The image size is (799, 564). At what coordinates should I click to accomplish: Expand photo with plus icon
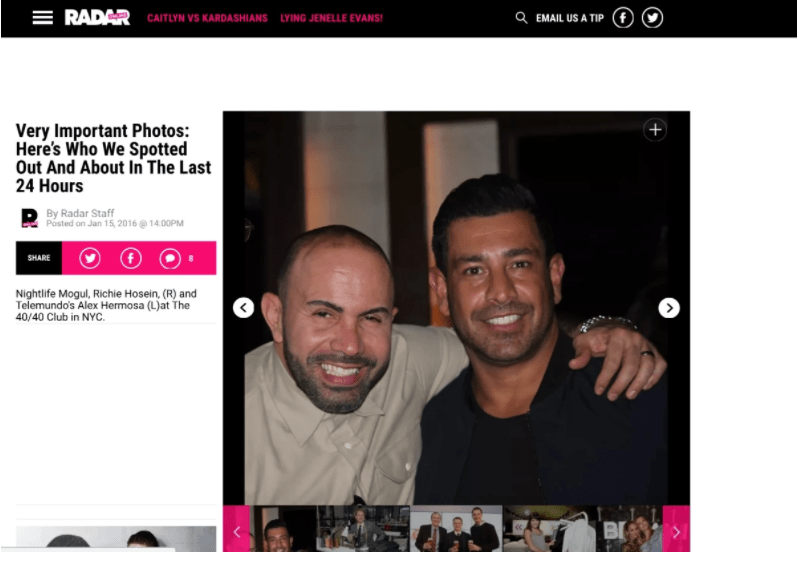pos(655,130)
